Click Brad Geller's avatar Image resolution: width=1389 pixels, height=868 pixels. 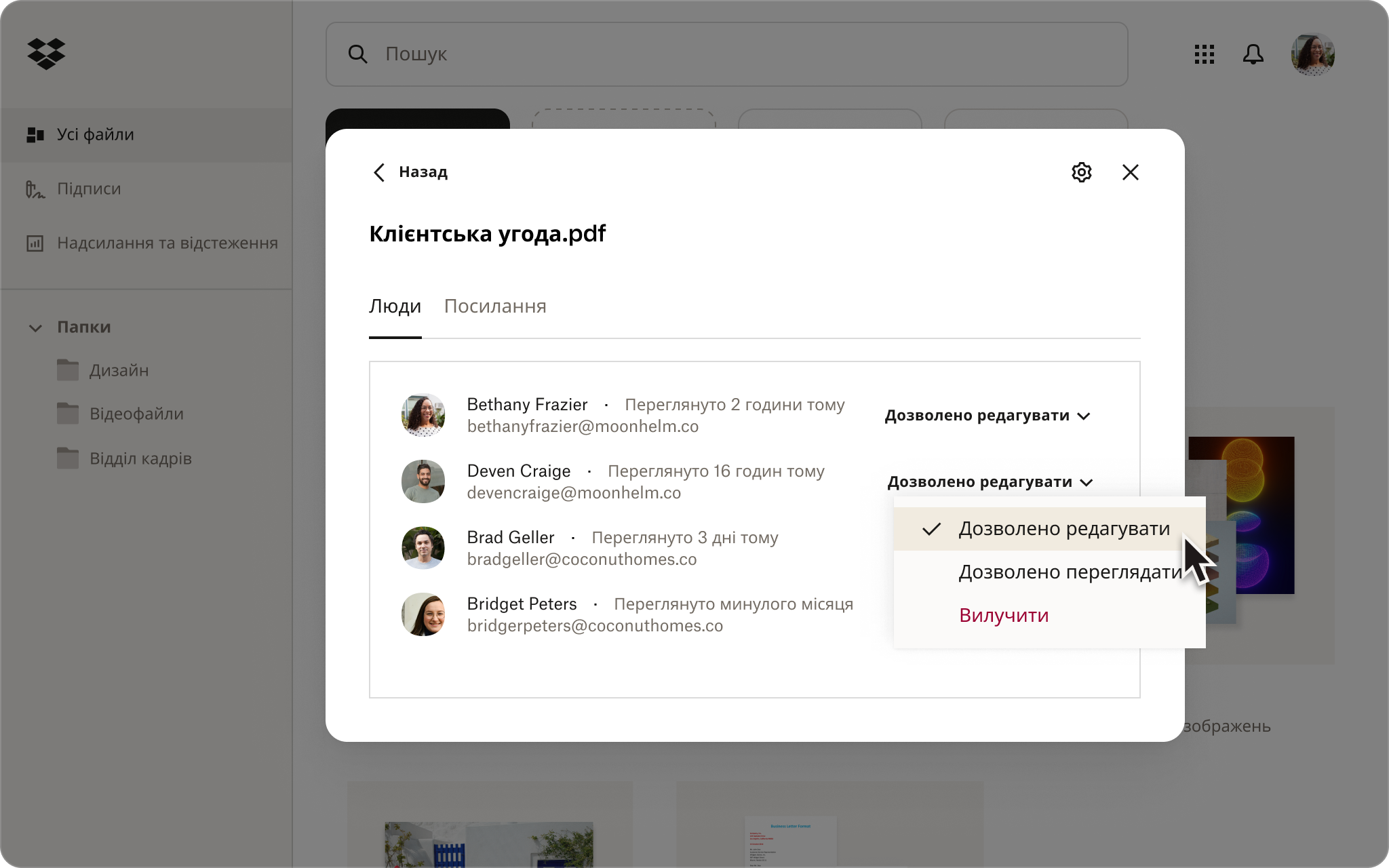click(x=423, y=548)
